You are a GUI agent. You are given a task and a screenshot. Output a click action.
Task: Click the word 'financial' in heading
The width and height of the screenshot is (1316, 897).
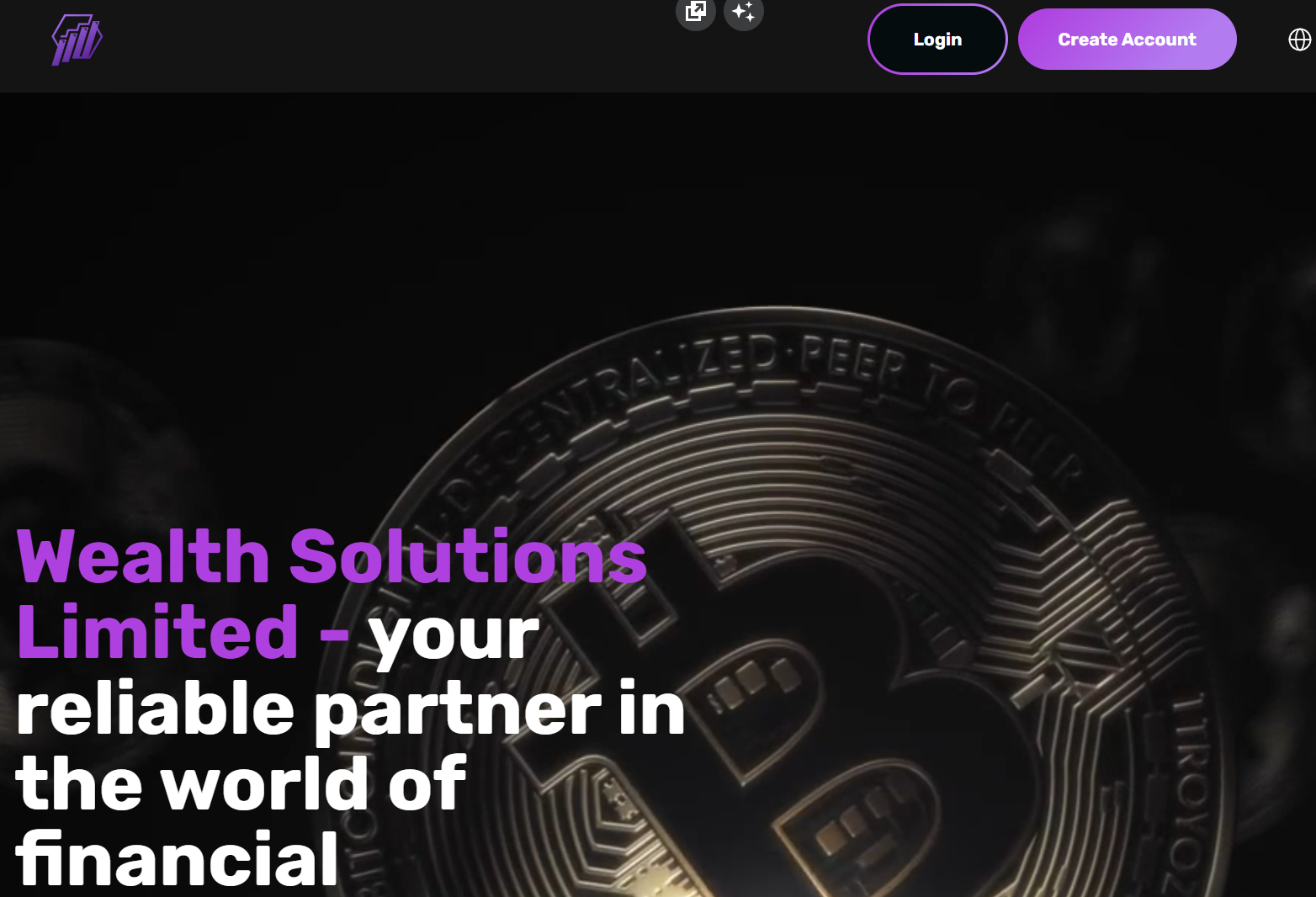pyautogui.click(x=178, y=858)
